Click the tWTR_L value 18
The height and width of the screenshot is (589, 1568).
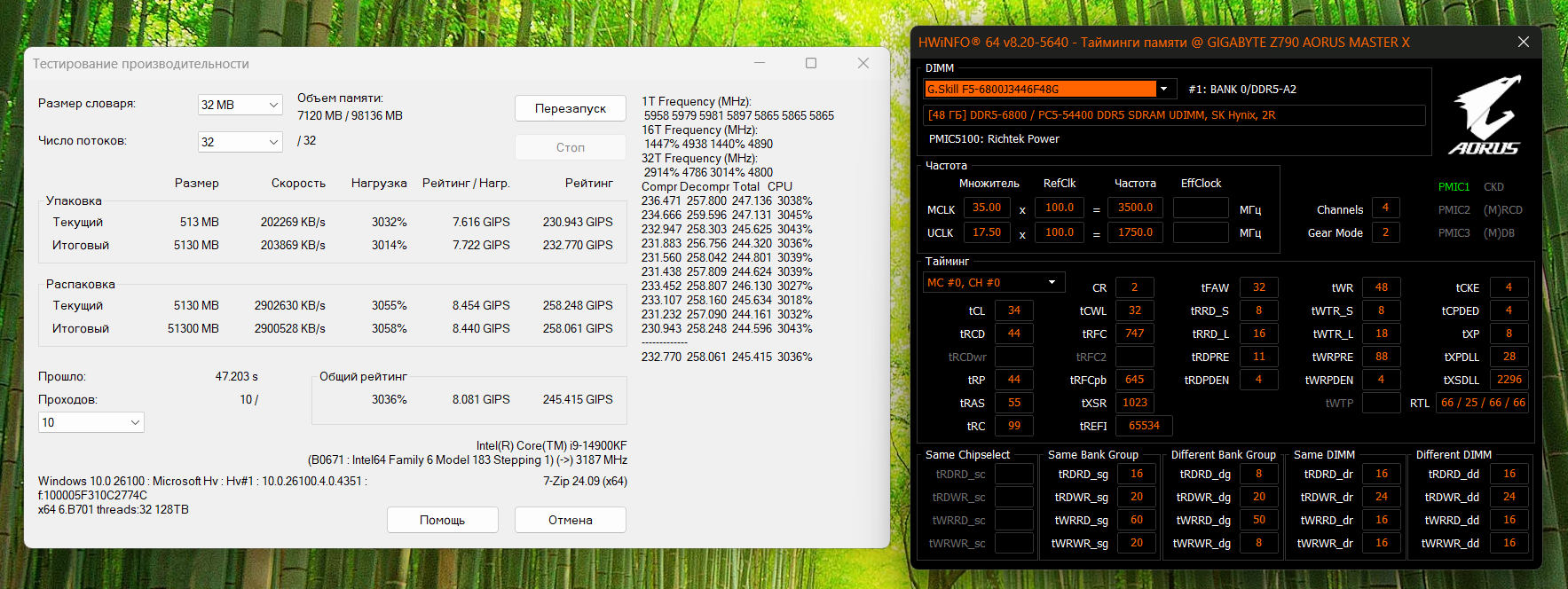[x=1382, y=334]
